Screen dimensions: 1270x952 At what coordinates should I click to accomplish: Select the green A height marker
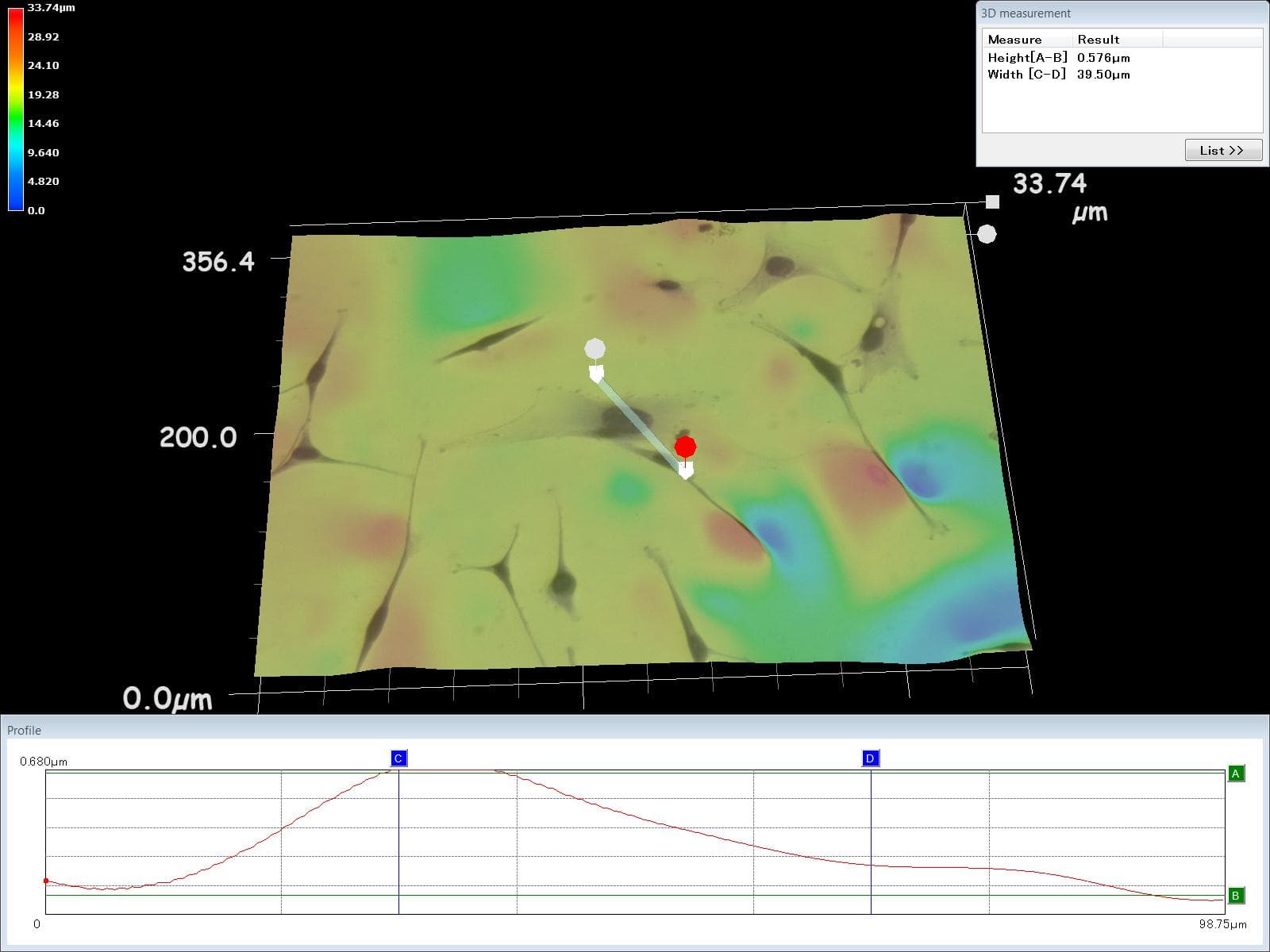[x=1235, y=773]
